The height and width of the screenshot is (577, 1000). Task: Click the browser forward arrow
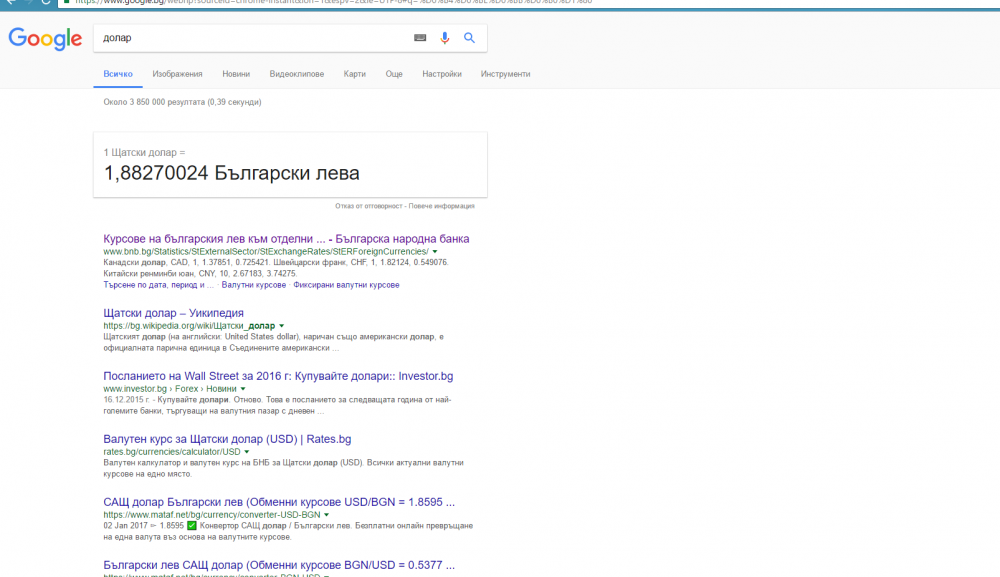pos(28,2)
